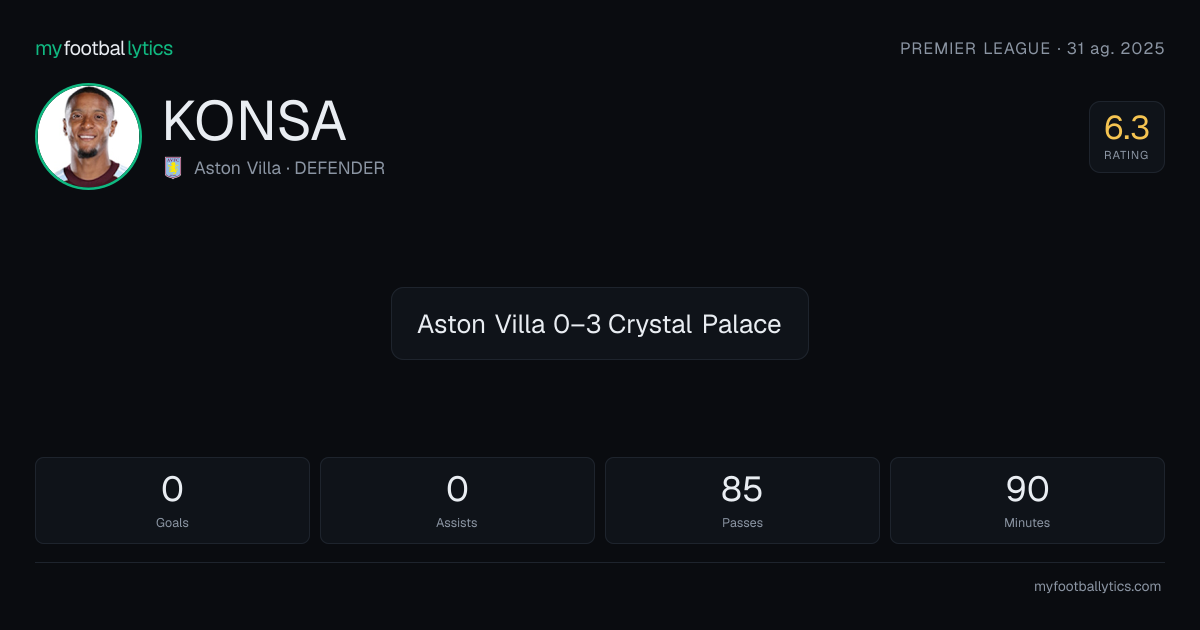The height and width of the screenshot is (630, 1200).
Task: Click the PREMIER LEAGUE competition label
Action: [x=975, y=48]
